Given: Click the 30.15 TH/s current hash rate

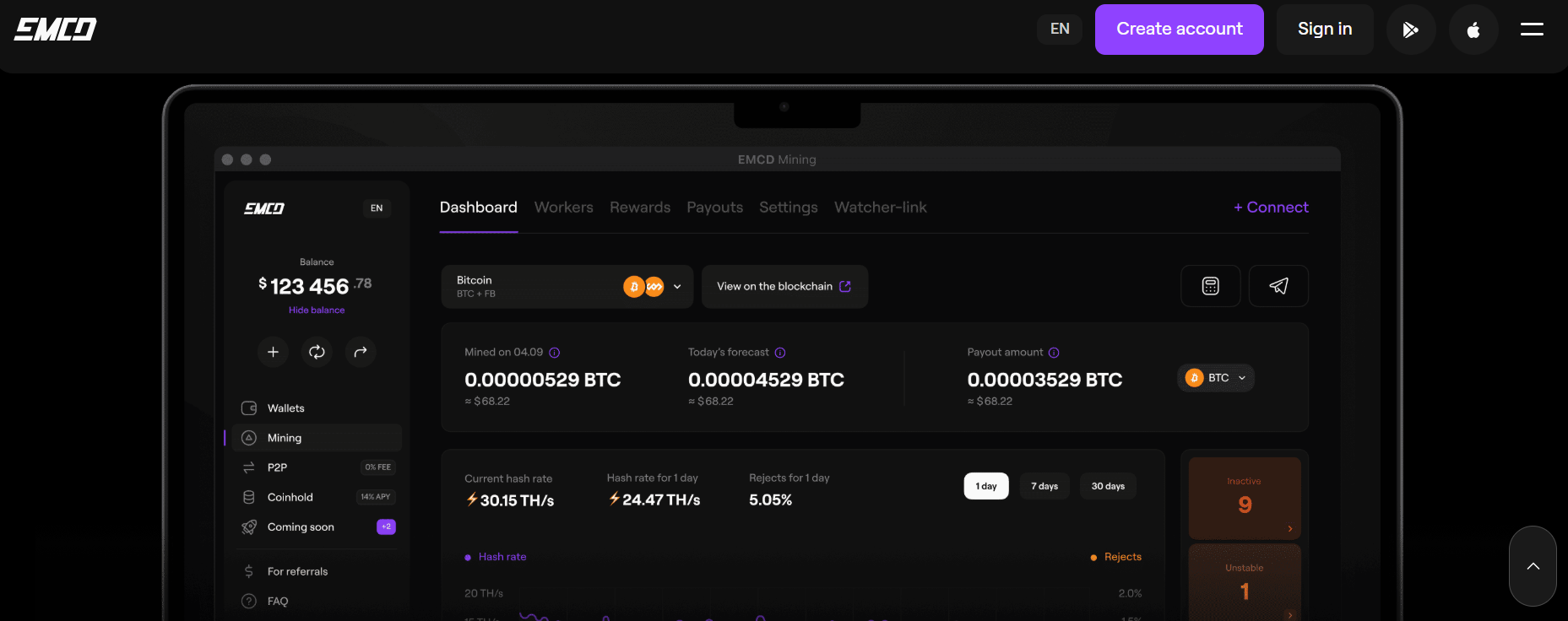Looking at the screenshot, I should click(510, 500).
